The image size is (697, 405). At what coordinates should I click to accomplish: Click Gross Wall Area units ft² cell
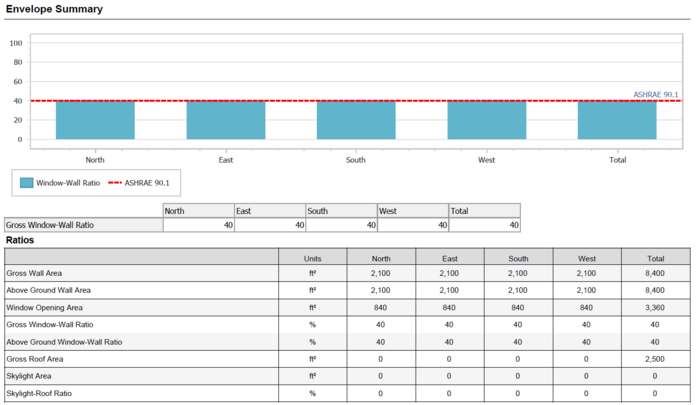(x=312, y=273)
